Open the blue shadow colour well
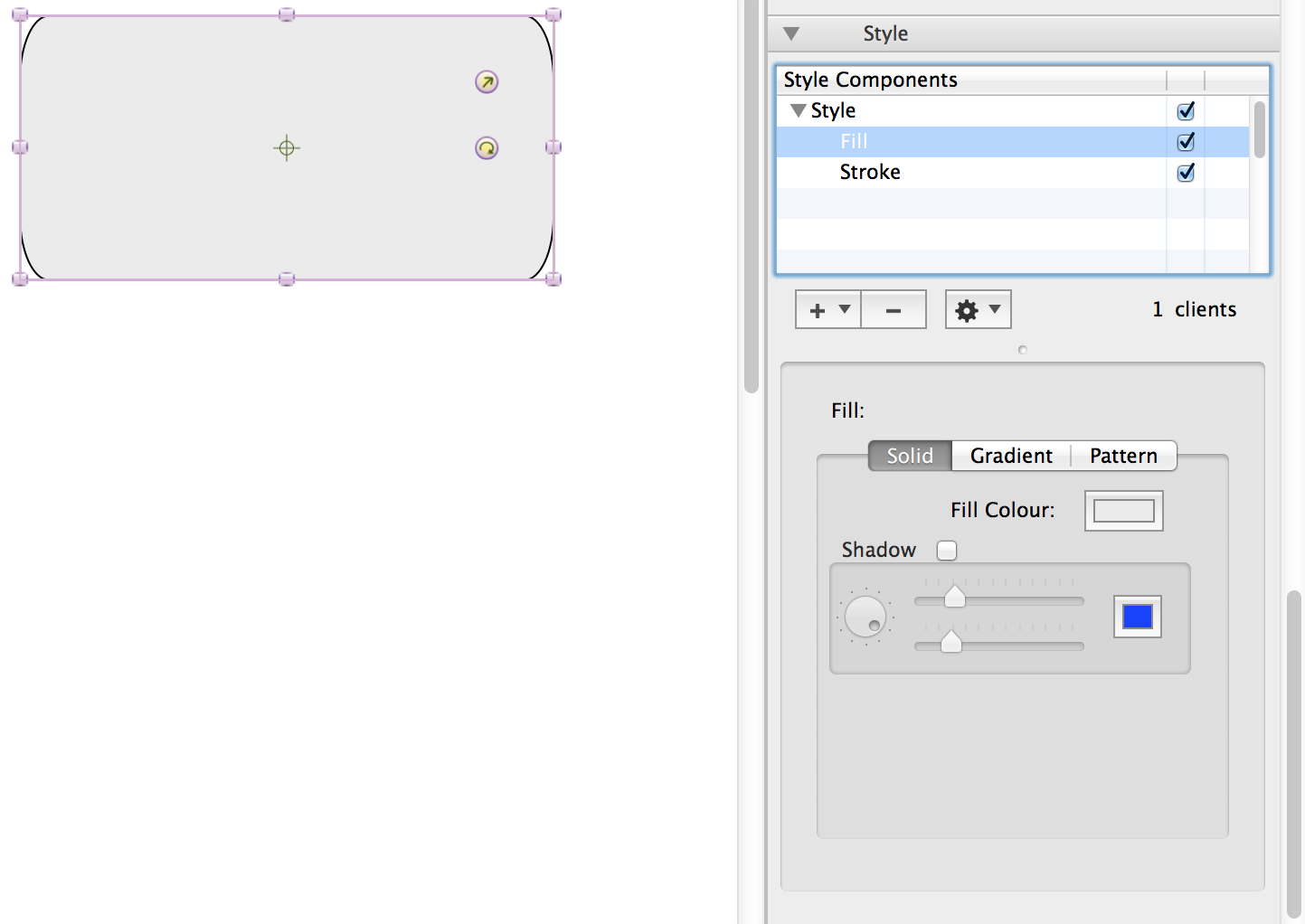The width and height of the screenshot is (1305, 924). [1138, 618]
